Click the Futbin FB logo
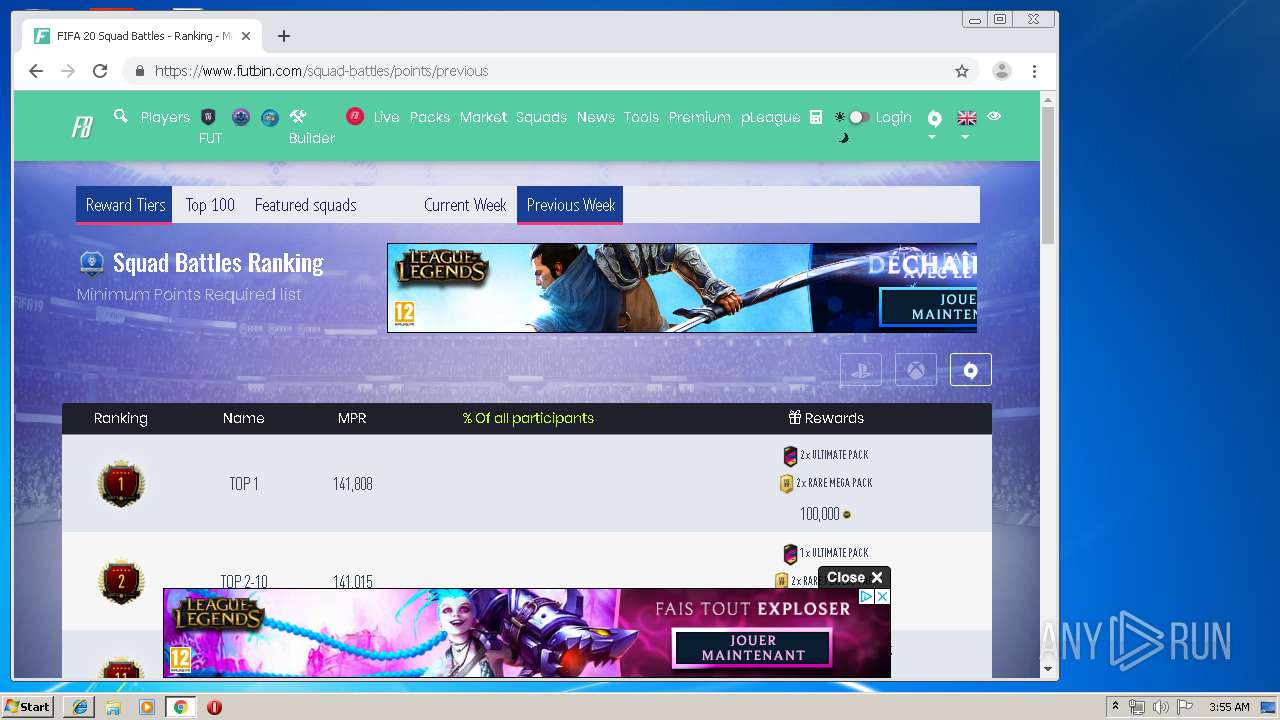Viewport: 1280px width, 720px height. [x=82, y=128]
